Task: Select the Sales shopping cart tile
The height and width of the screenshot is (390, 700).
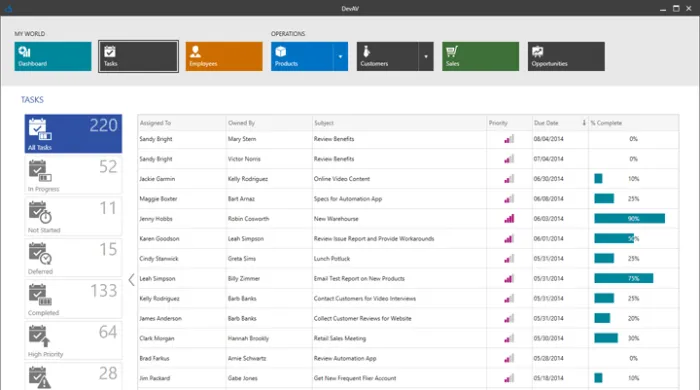Action: (480, 56)
